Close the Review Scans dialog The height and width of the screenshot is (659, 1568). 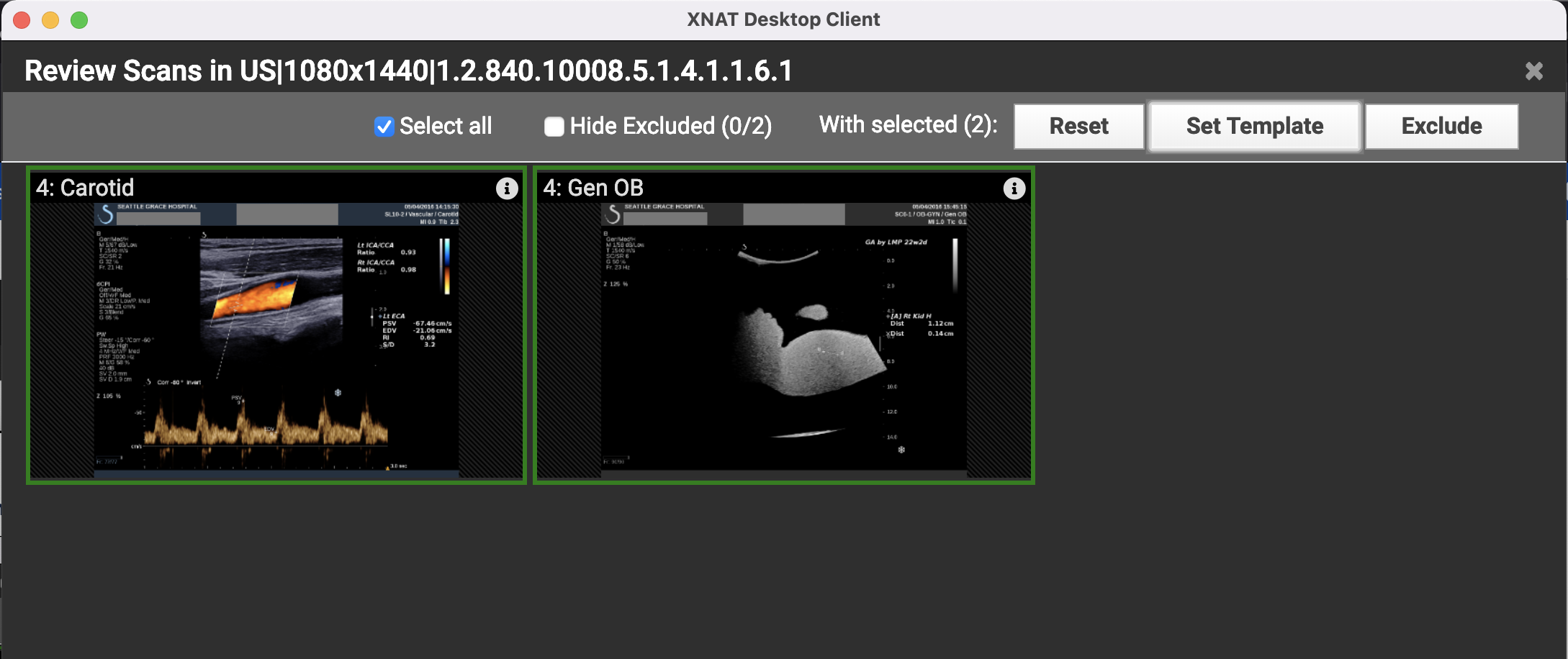coord(1533,71)
